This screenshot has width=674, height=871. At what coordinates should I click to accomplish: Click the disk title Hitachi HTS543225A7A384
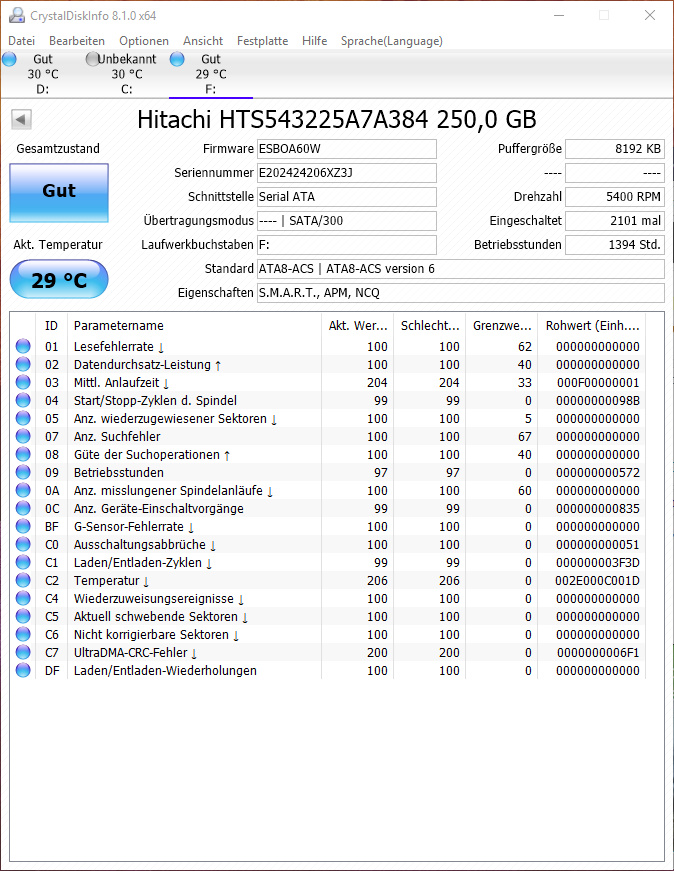(x=337, y=119)
